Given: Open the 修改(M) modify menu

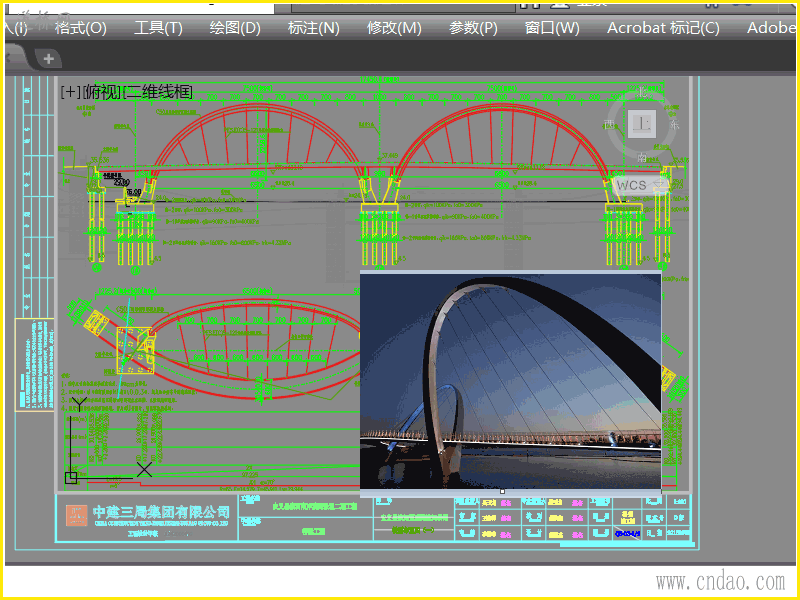Looking at the screenshot, I should tap(394, 27).
